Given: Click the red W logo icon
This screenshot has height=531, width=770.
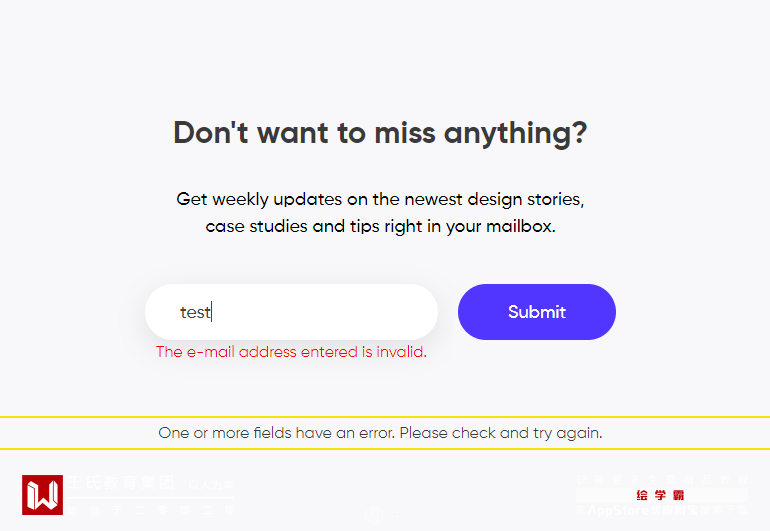Looking at the screenshot, I should [x=42, y=495].
